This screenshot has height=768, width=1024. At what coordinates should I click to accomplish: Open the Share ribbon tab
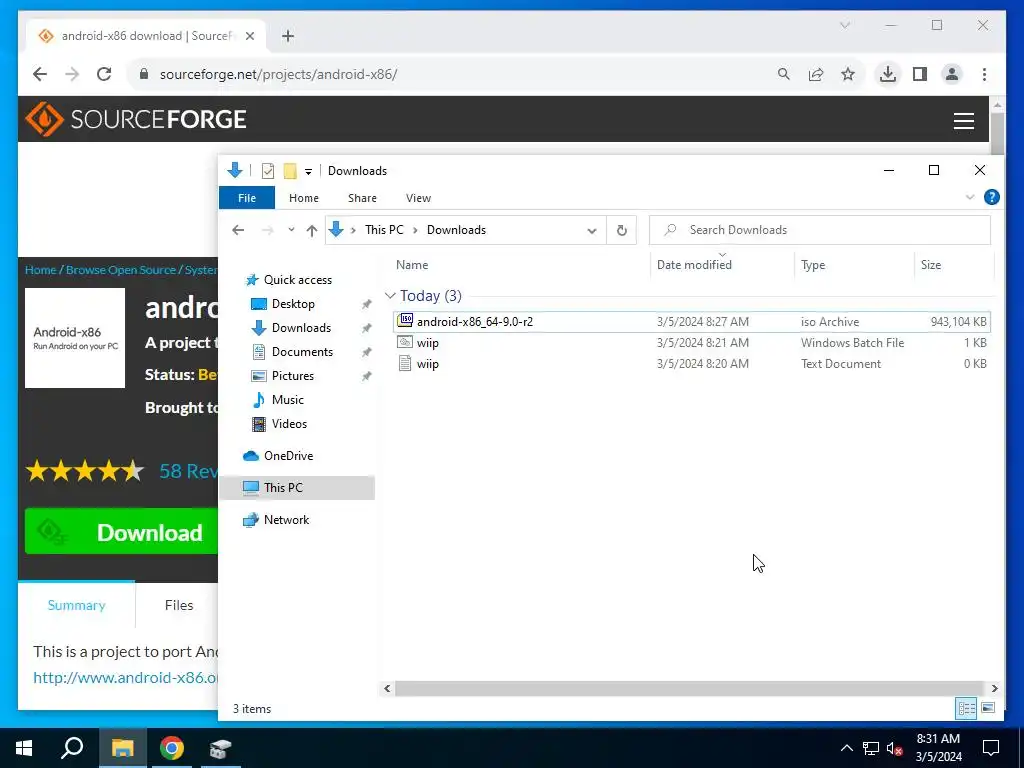click(362, 198)
